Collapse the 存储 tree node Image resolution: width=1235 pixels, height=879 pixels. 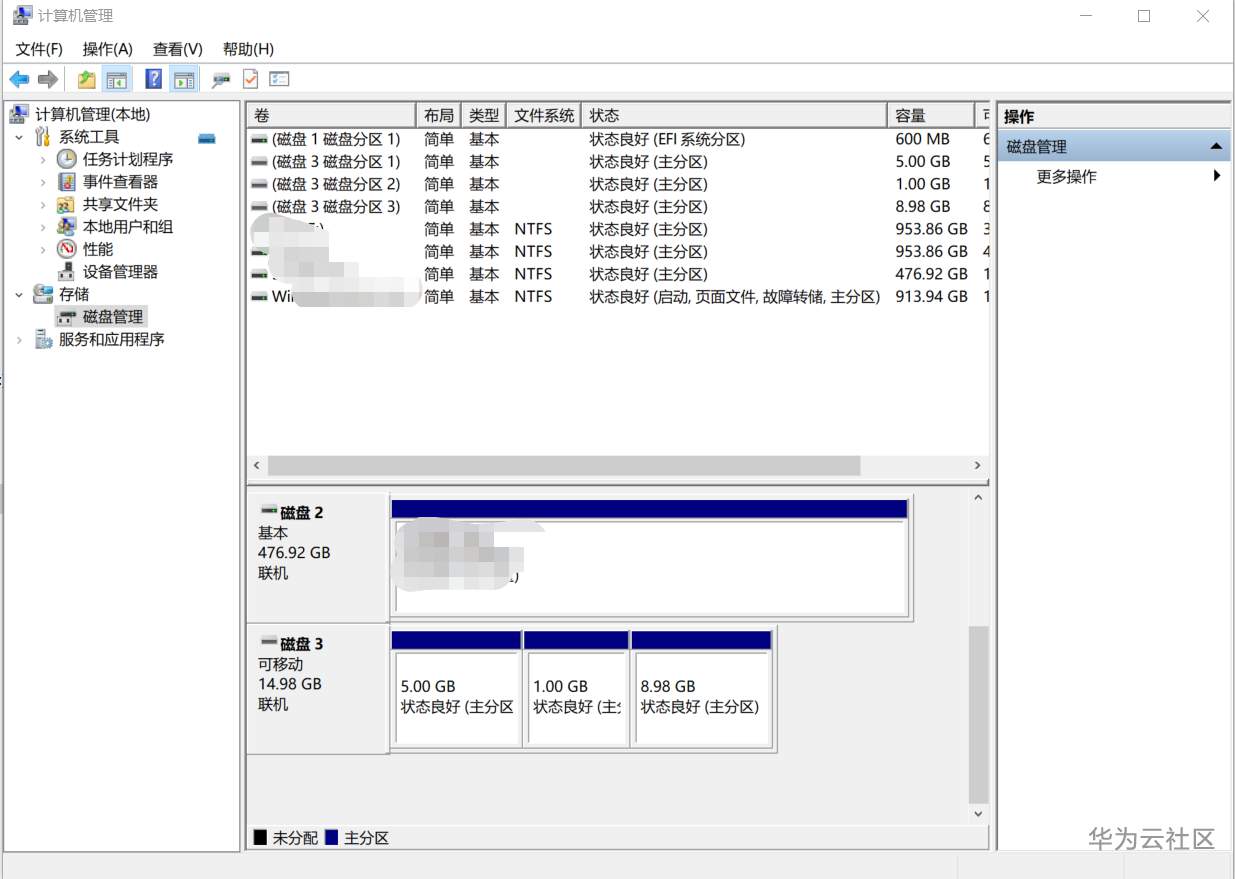[x=19, y=294]
